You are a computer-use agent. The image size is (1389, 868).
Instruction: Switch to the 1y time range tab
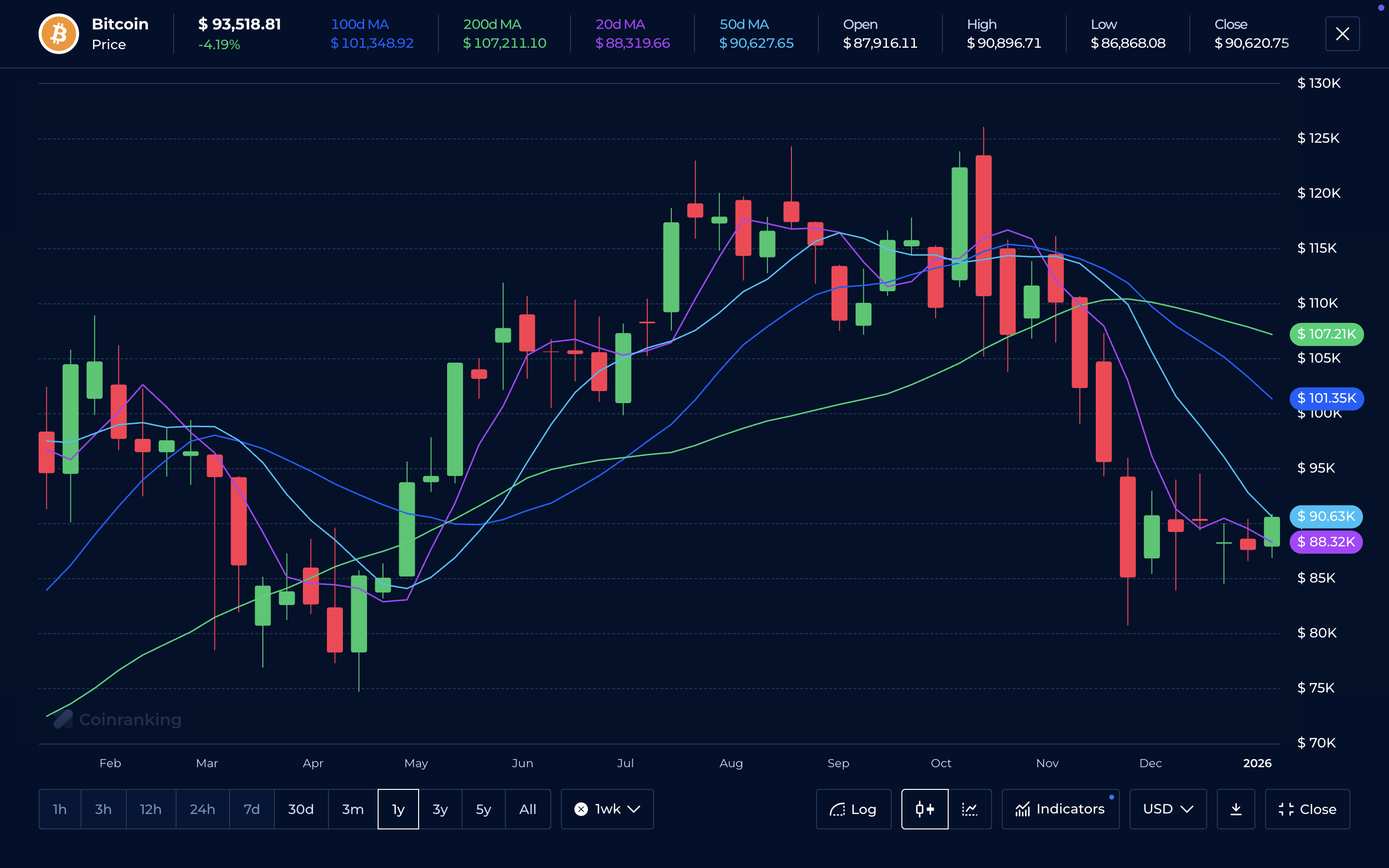[398, 809]
